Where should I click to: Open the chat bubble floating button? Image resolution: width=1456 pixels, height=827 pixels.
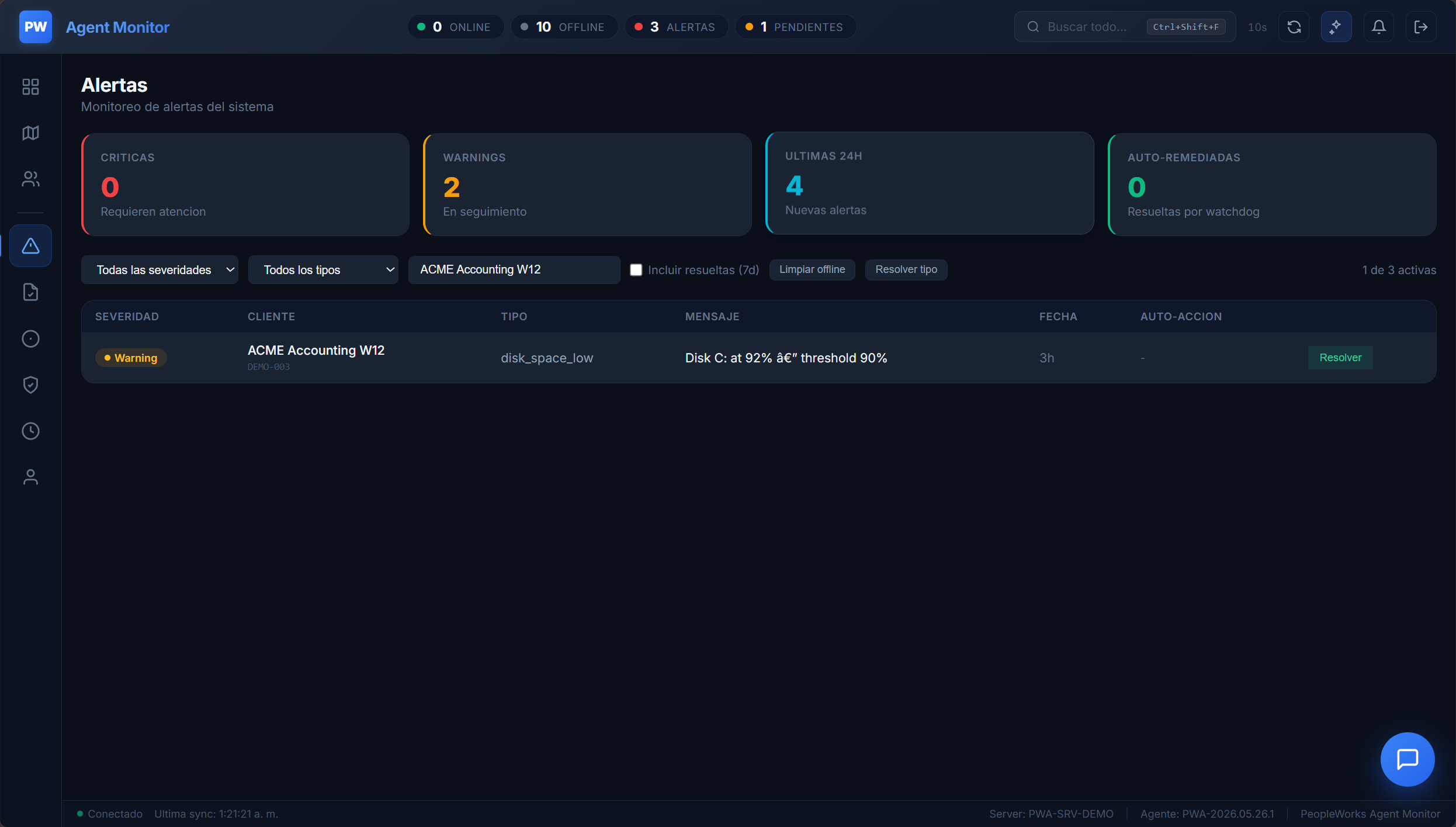click(1408, 759)
